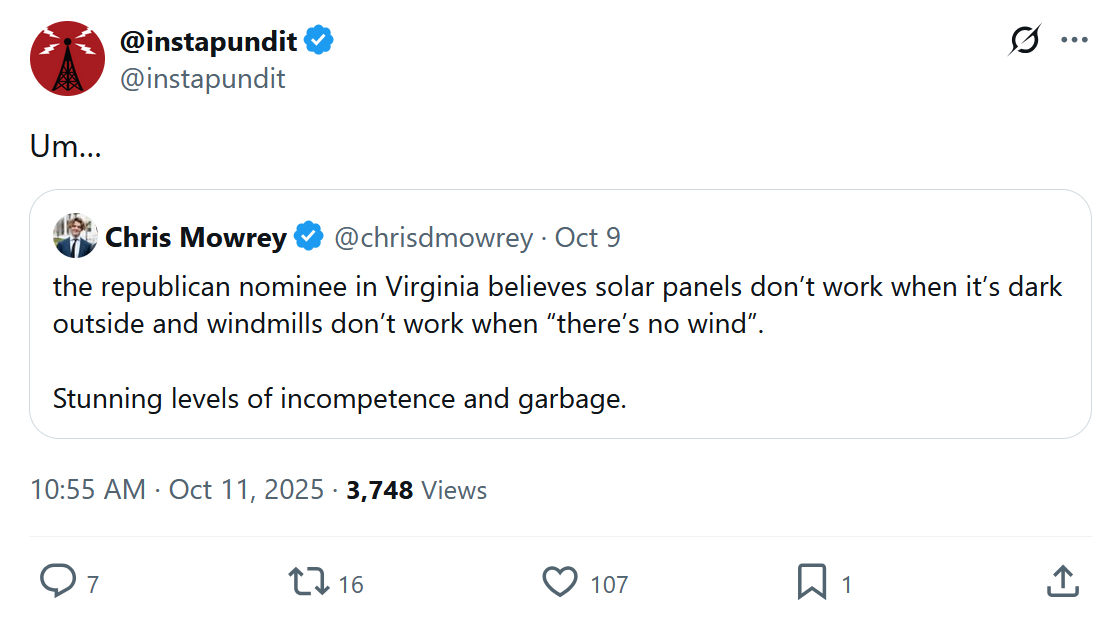Image resolution: width=1115 pixels, height=619 pixels.
Task: Click Chris Mowrey's verified checkmark badge
Action: (309, 237)
